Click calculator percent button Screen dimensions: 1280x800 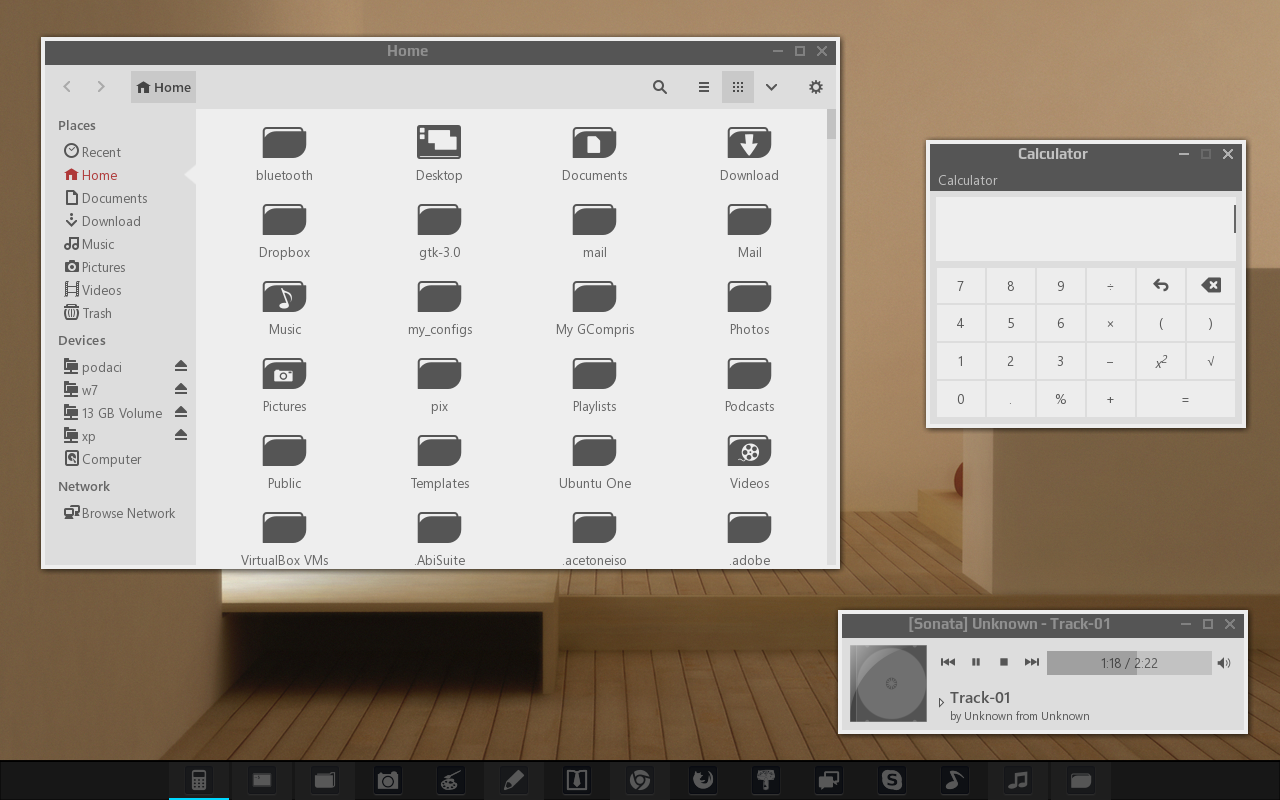[x=1060, y=399]
